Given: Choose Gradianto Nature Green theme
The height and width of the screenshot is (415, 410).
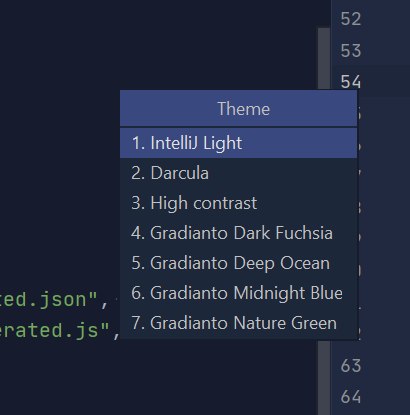Looking at the screenshot, I should pyautogui.click(x=238, y=323).
